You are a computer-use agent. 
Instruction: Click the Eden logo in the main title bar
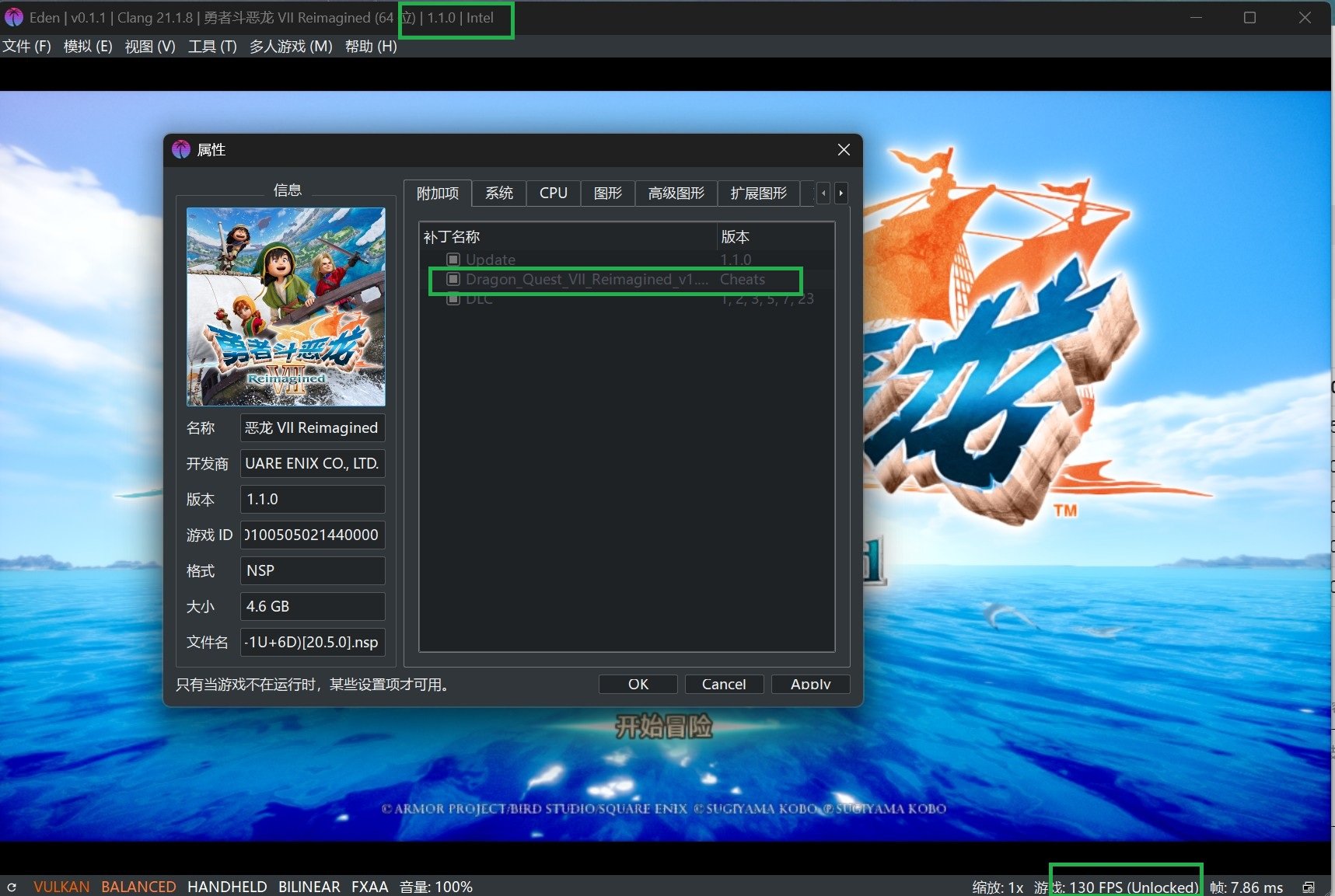point(14,17)
